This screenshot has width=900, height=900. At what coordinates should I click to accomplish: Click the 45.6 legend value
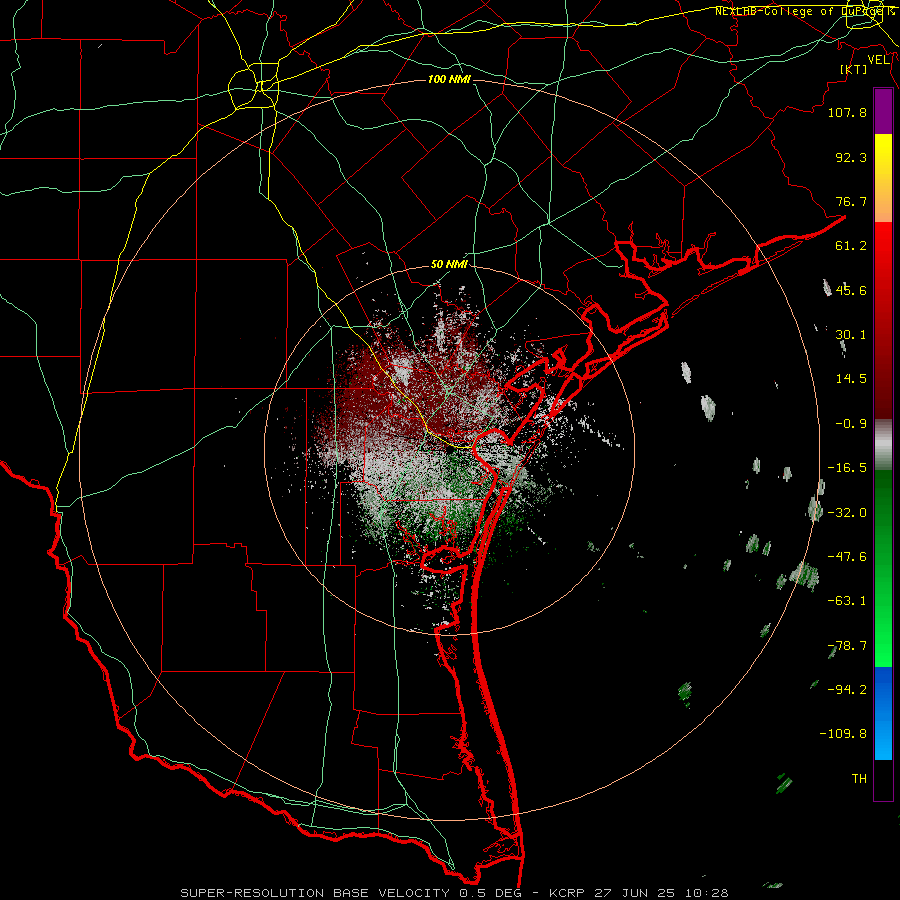(x=851, y=290)
